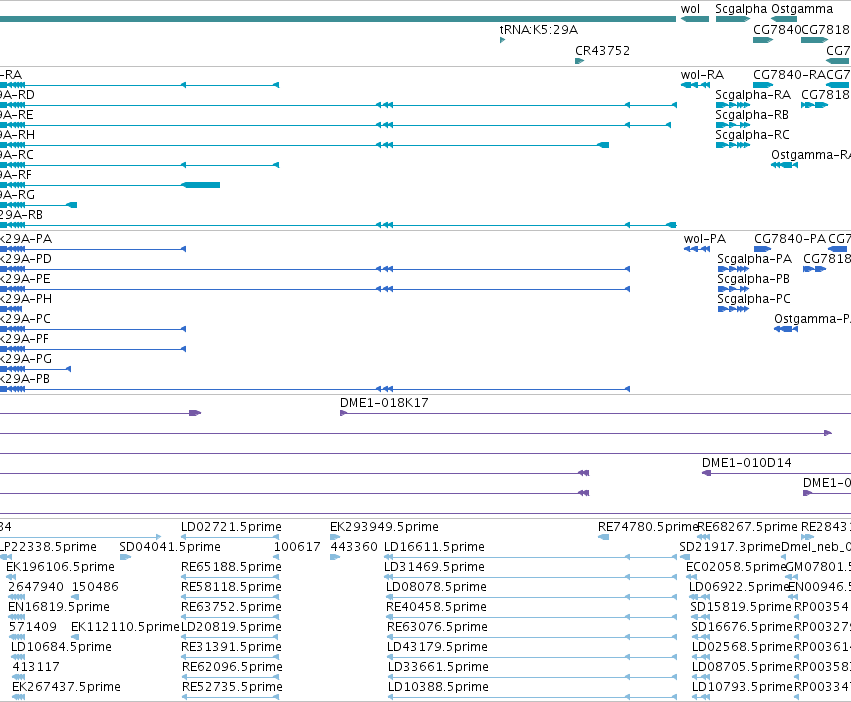Image resolution: width=851 pixels, height=702 pixels.
Task: Click EST LD33661.5prime
Action: [x=439, y=667]
